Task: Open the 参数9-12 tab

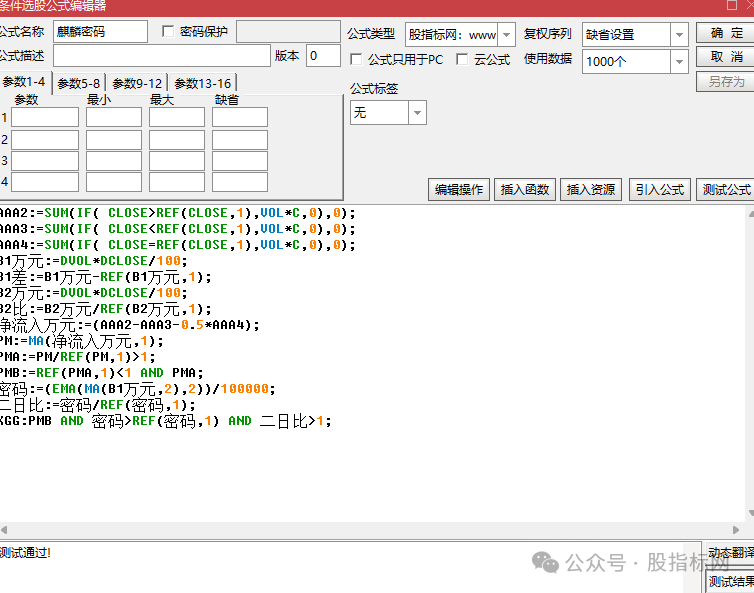Action: point(137,83)
